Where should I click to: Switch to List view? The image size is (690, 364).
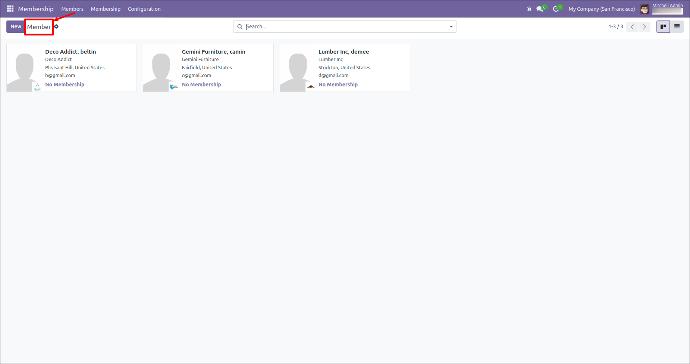[677, 27]
